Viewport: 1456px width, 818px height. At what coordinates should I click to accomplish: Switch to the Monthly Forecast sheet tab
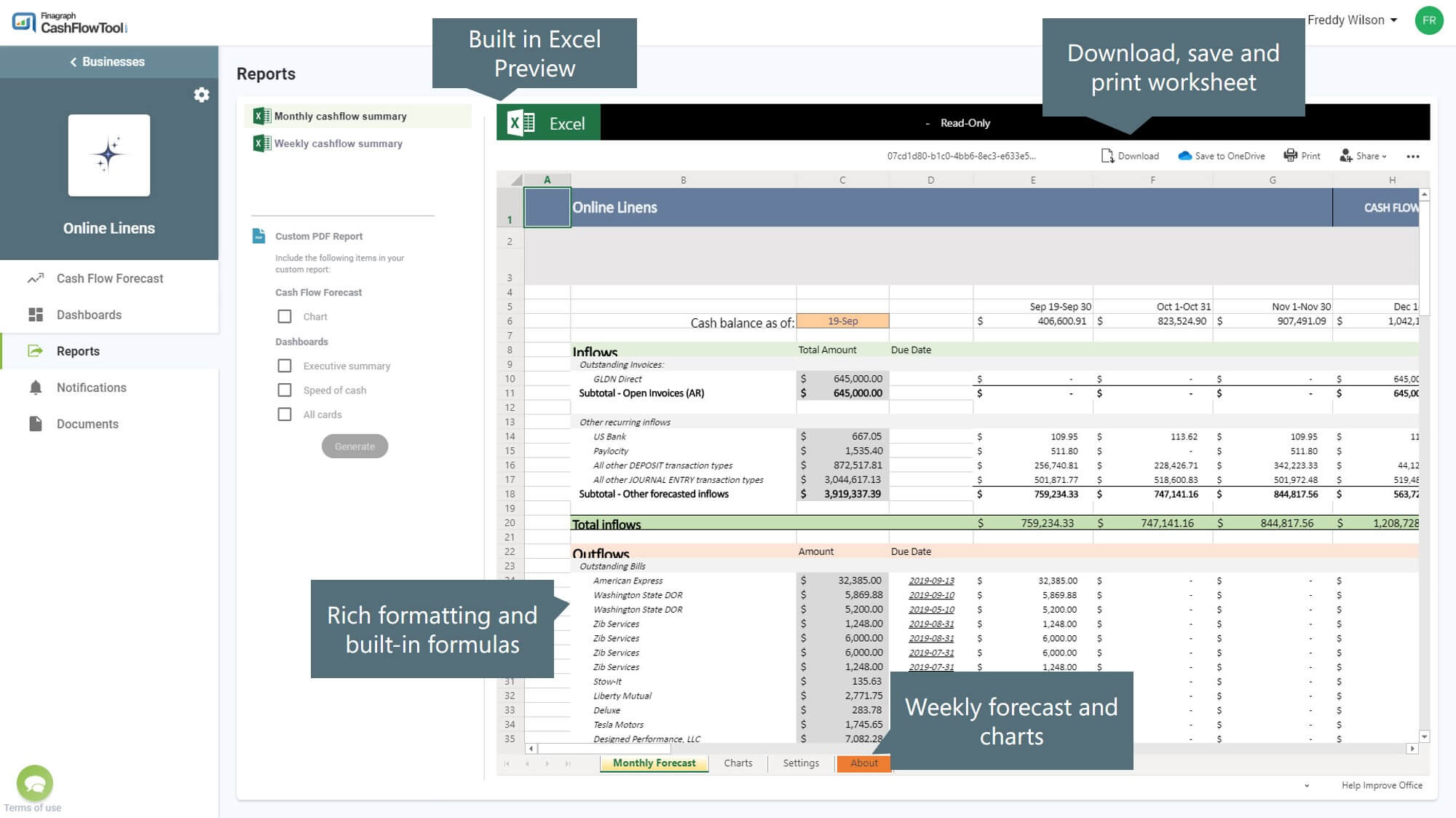tap(654, 763)
